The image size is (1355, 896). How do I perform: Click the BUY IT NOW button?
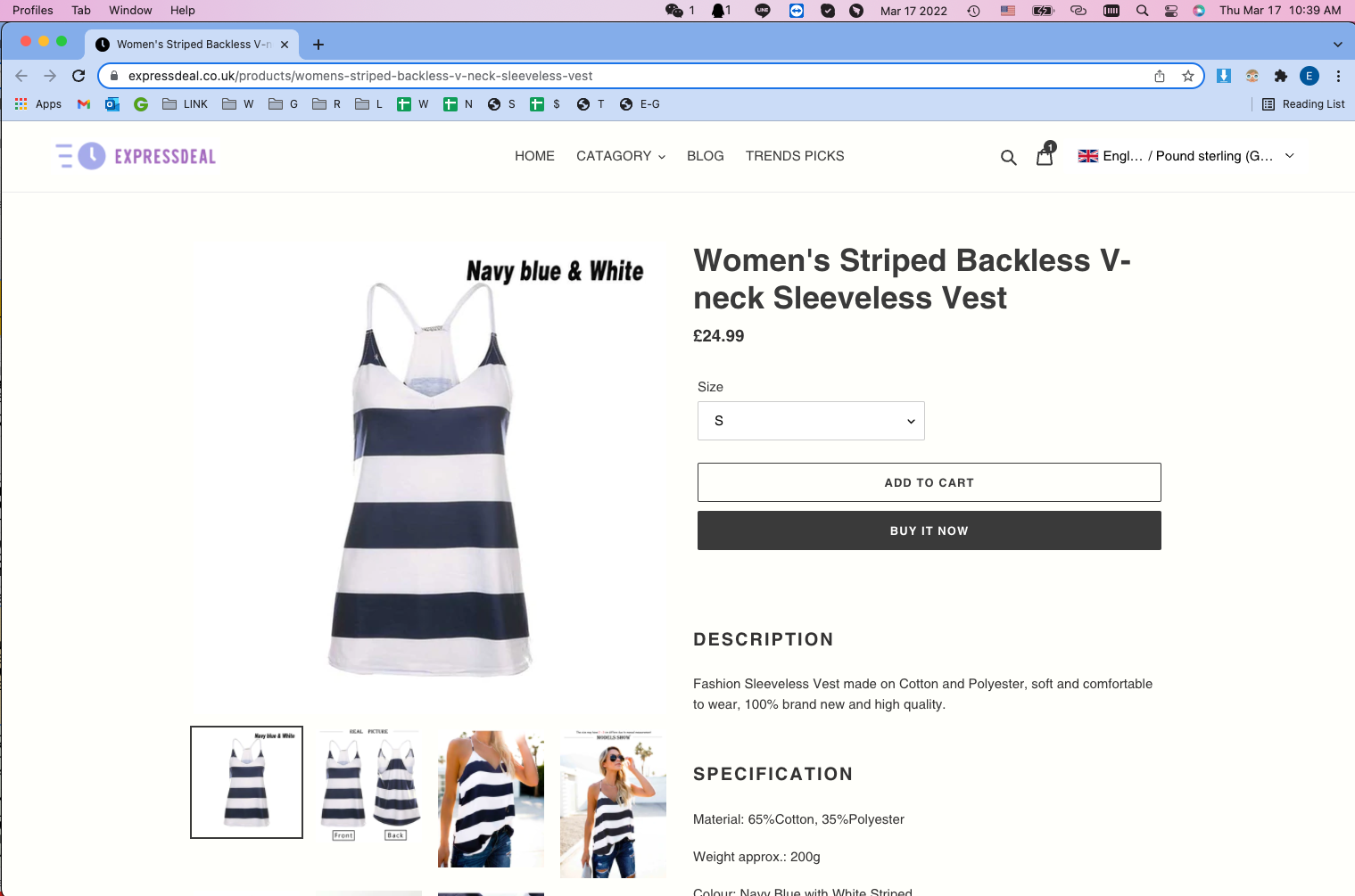(x=929, y=530)
